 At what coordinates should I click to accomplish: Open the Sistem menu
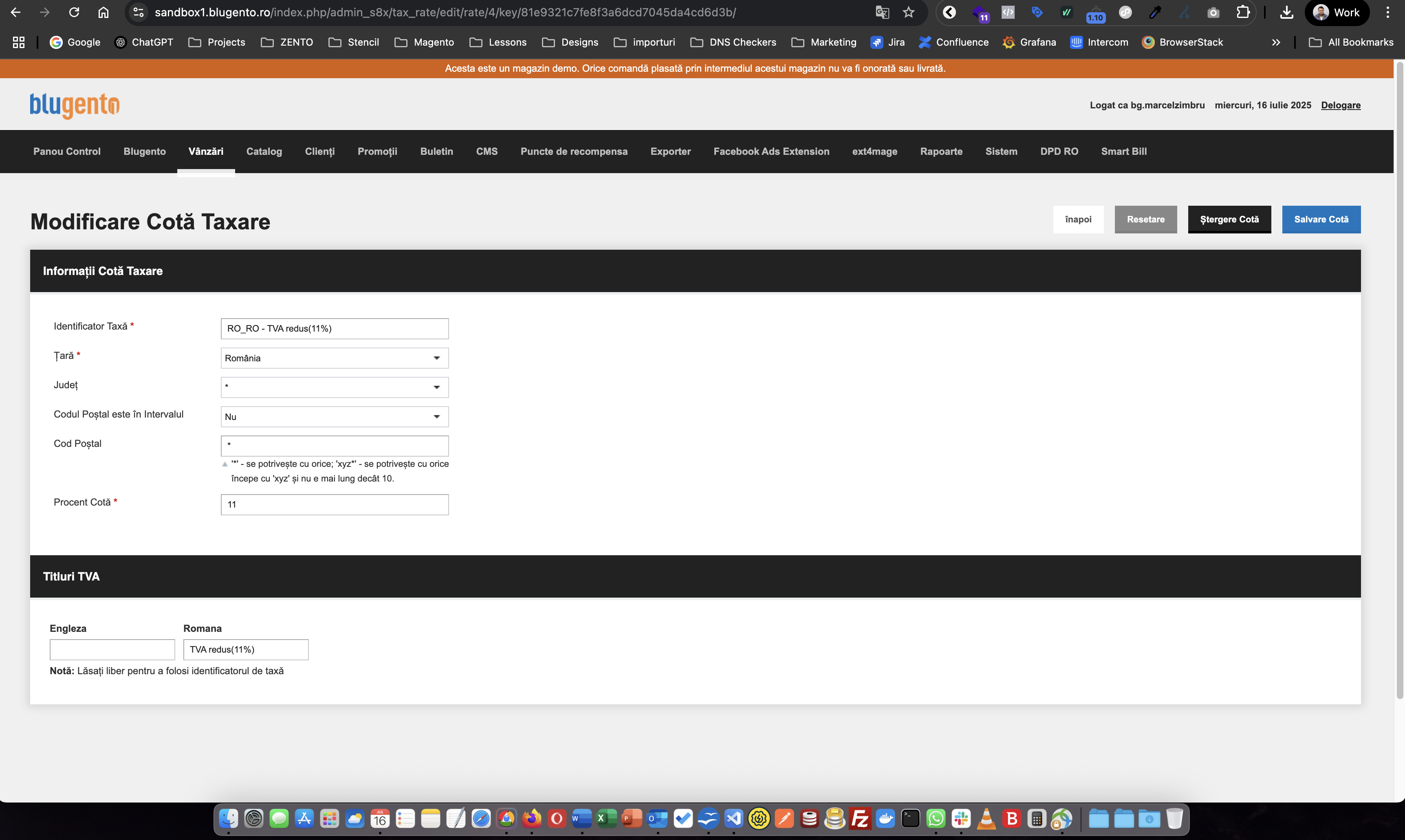[x=1001, y=152]
